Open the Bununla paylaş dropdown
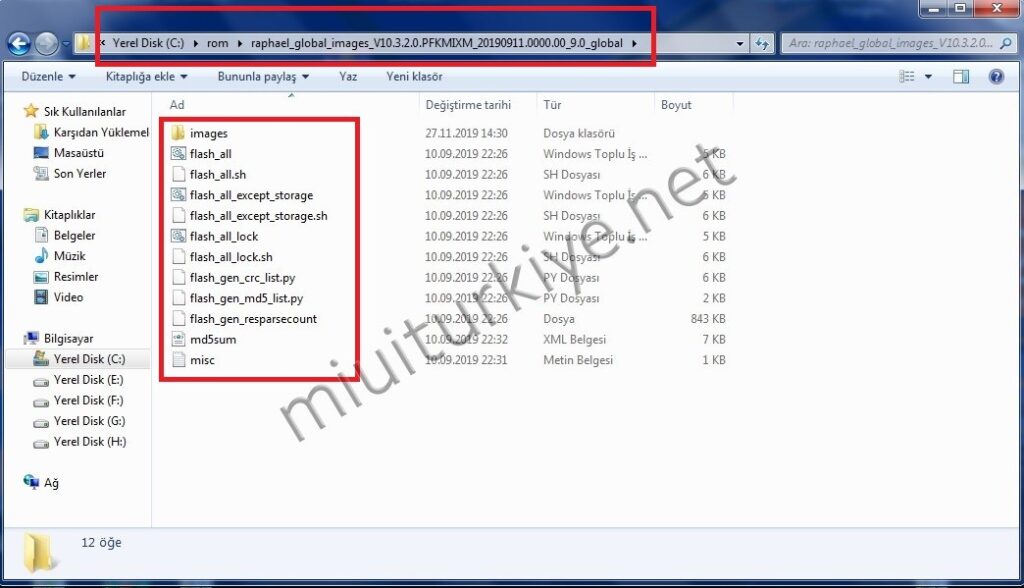This screenshot has height=588, width=1024. (263, 77)
